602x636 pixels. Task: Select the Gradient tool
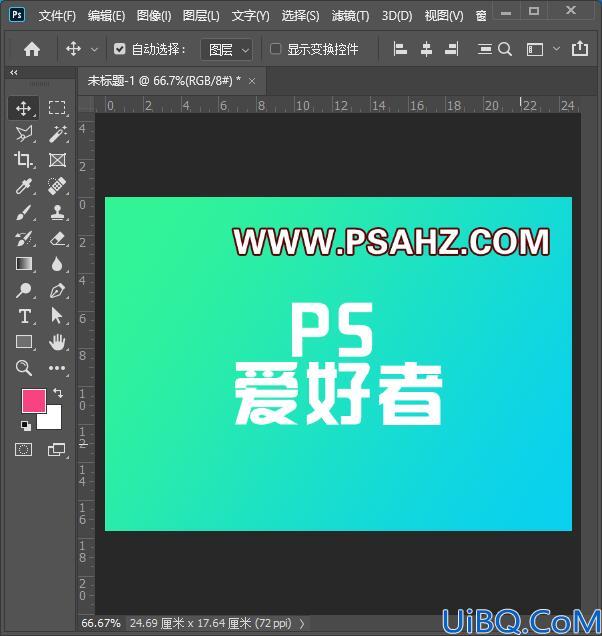[x=24, y=264]
